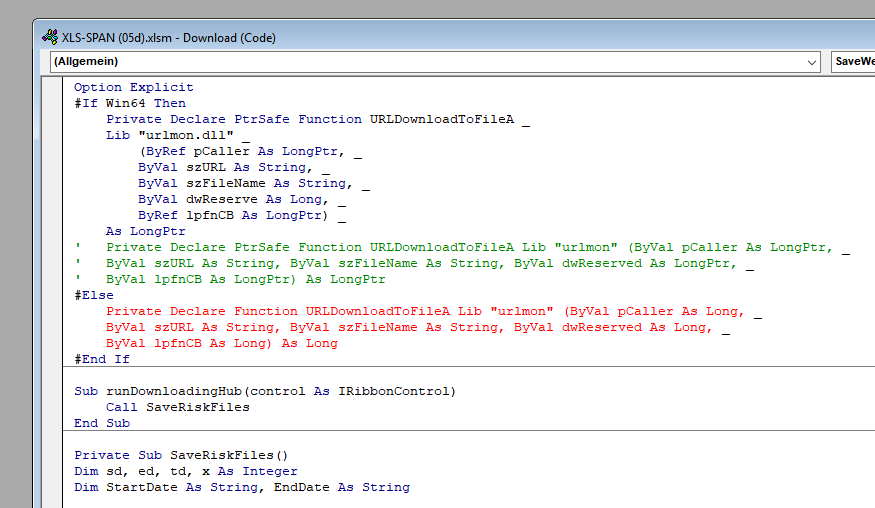This screenshot has height=508, width=875.
Task: Click the '#Else' directive line
Action: pyautogui.click(x=94, y=295)
